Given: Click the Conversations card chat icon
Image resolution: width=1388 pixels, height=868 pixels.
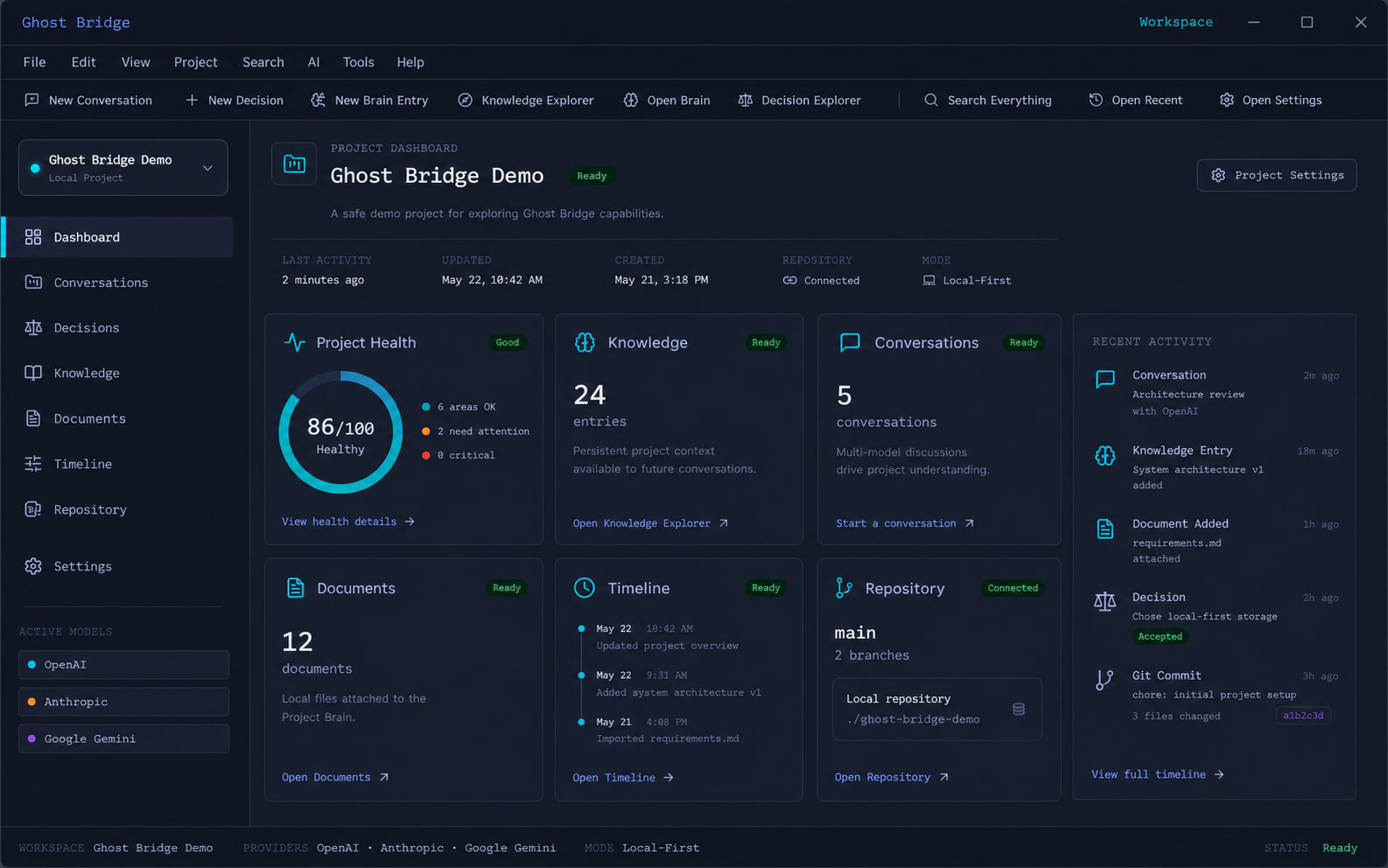Looking at the screenshot, I should click(850, 342).
